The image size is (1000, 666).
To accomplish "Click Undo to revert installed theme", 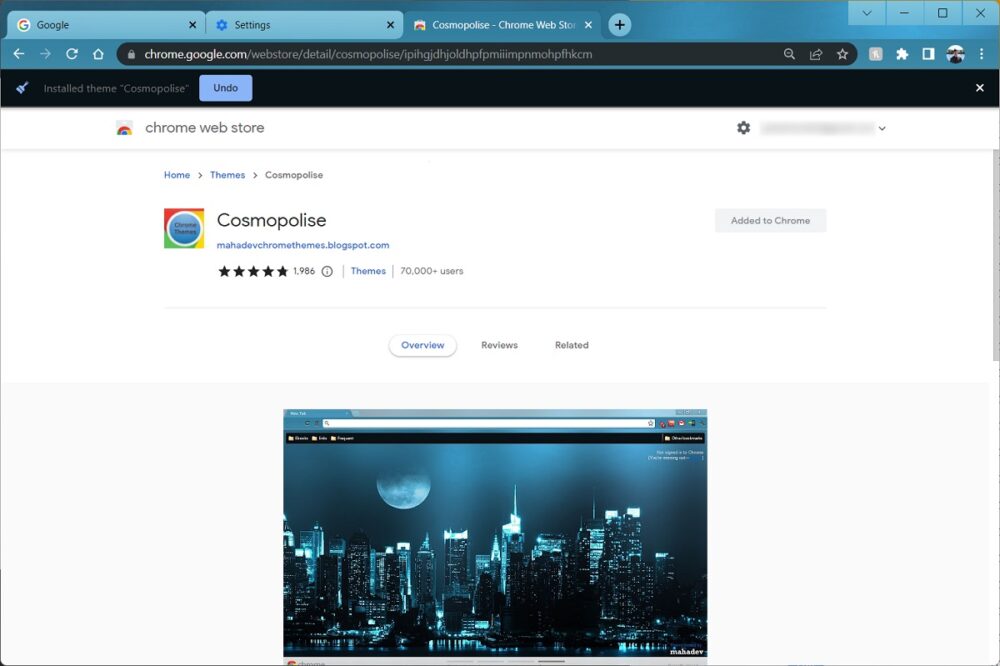I will [225, 88].
